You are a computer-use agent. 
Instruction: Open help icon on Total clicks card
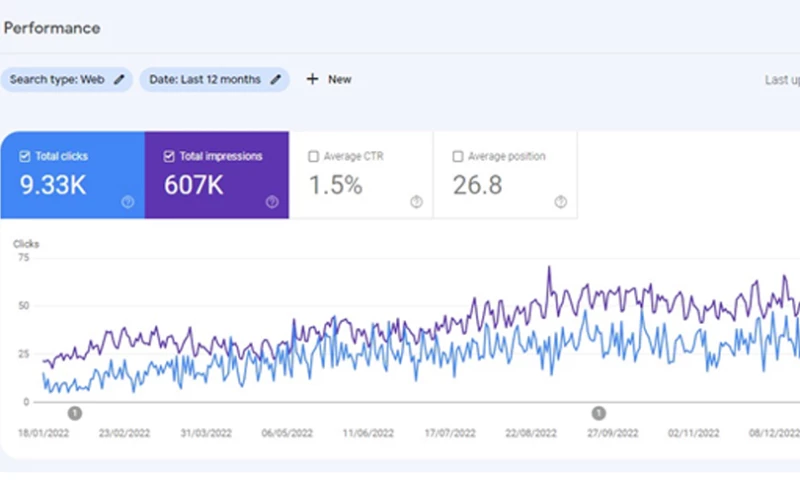click(x=128, y=202)
